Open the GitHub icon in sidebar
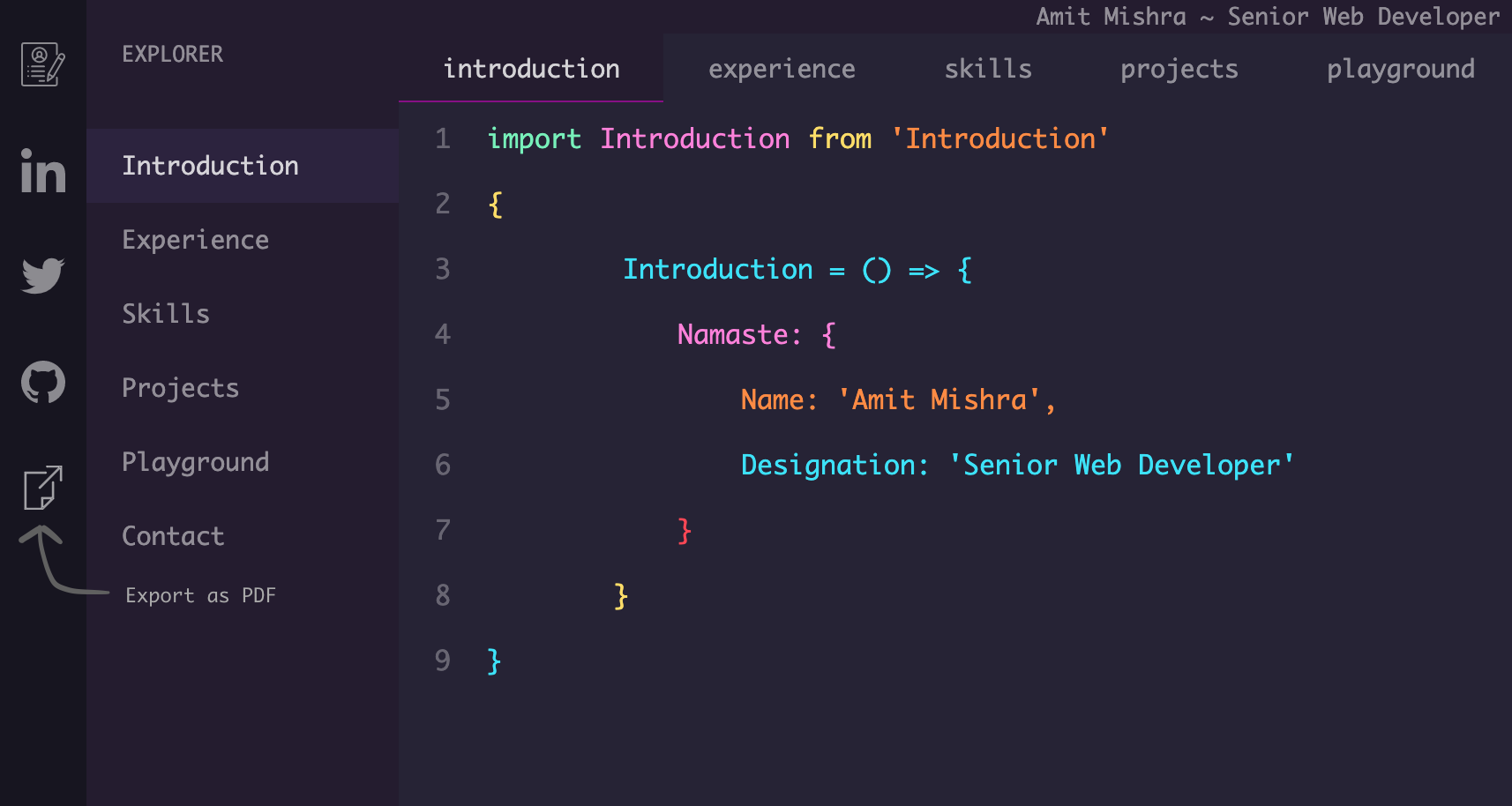 (41, 382)
